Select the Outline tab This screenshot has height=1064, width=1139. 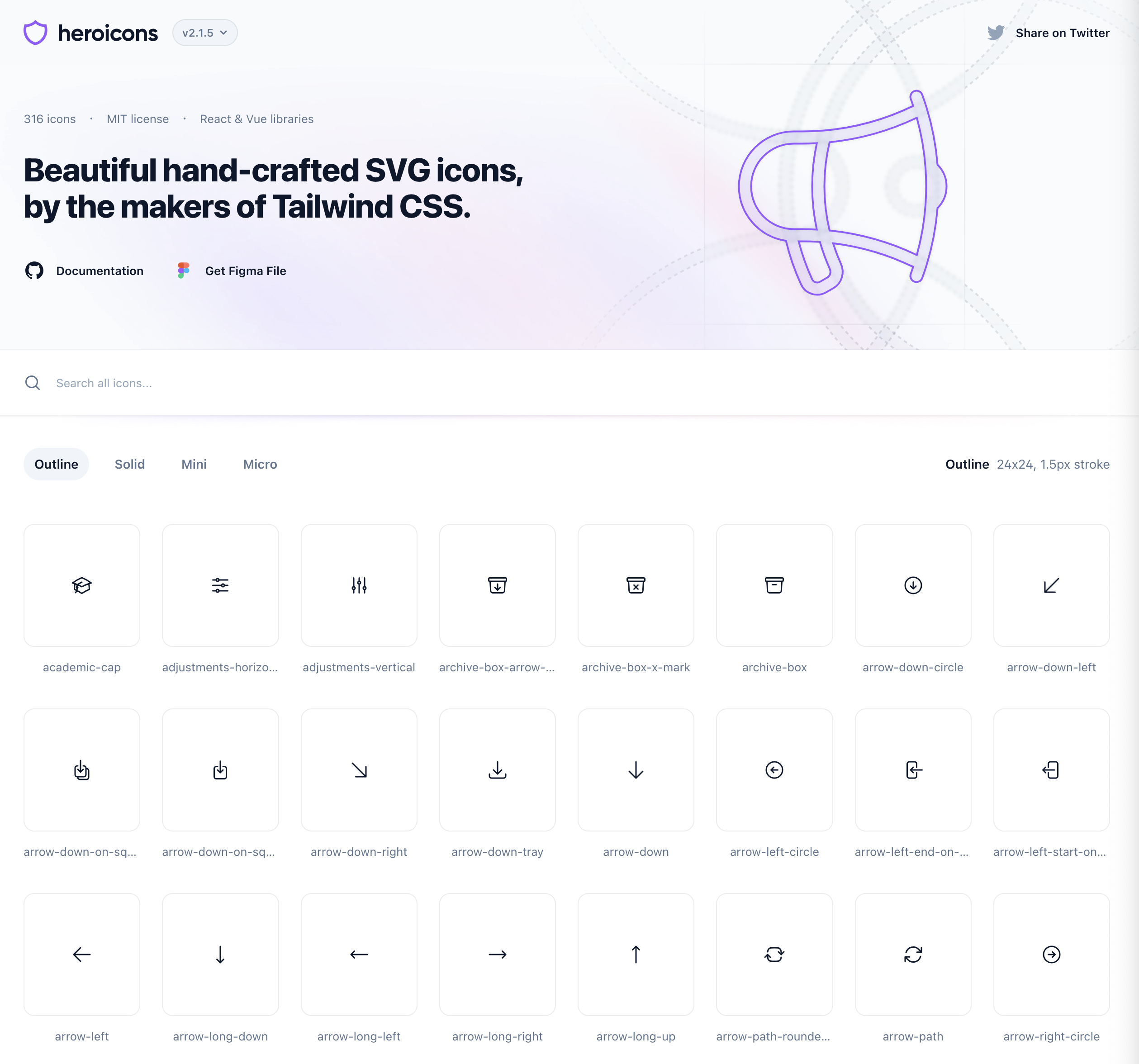coord(56,464)
